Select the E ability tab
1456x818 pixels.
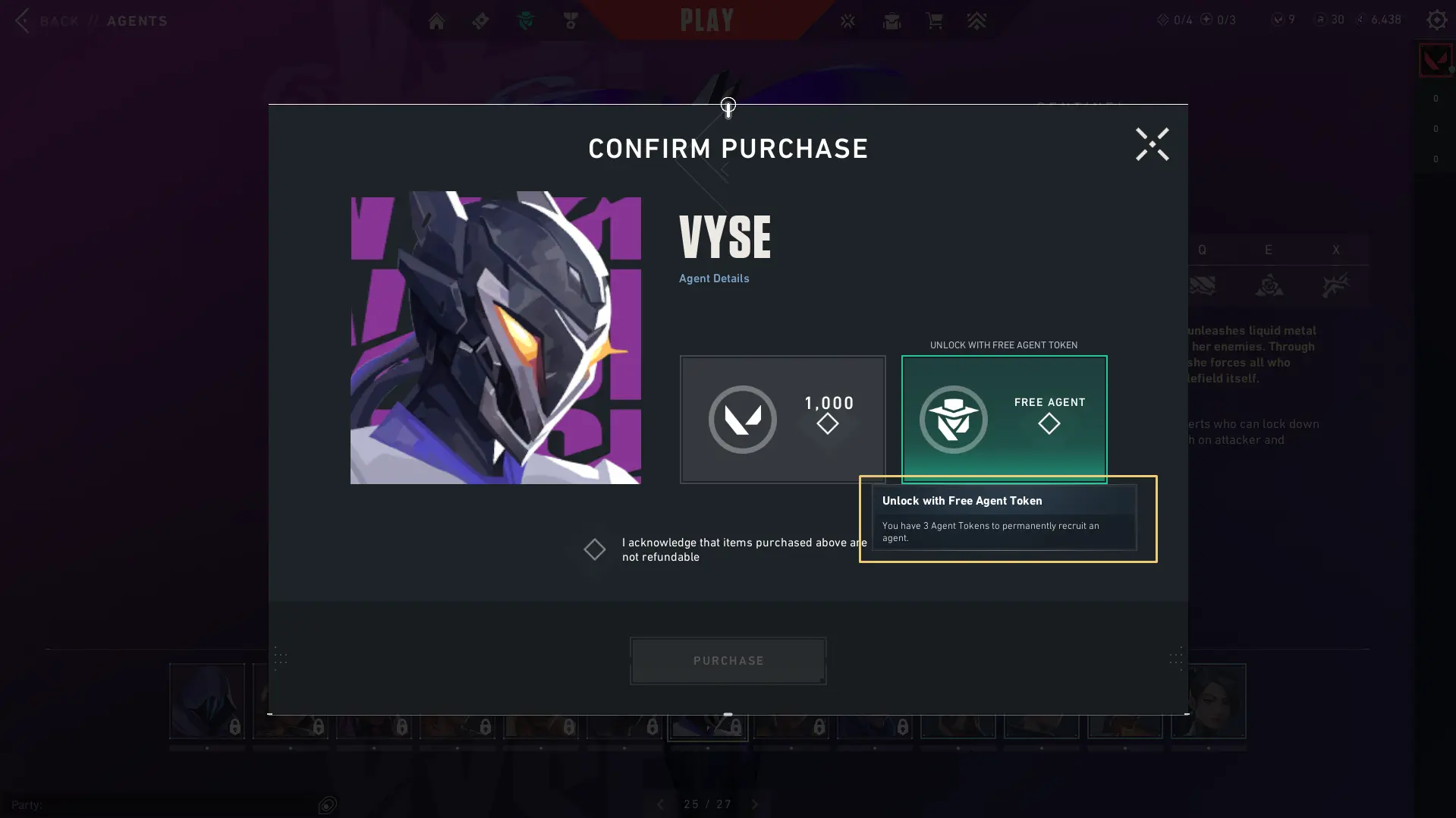click(x=1268, y=250)
